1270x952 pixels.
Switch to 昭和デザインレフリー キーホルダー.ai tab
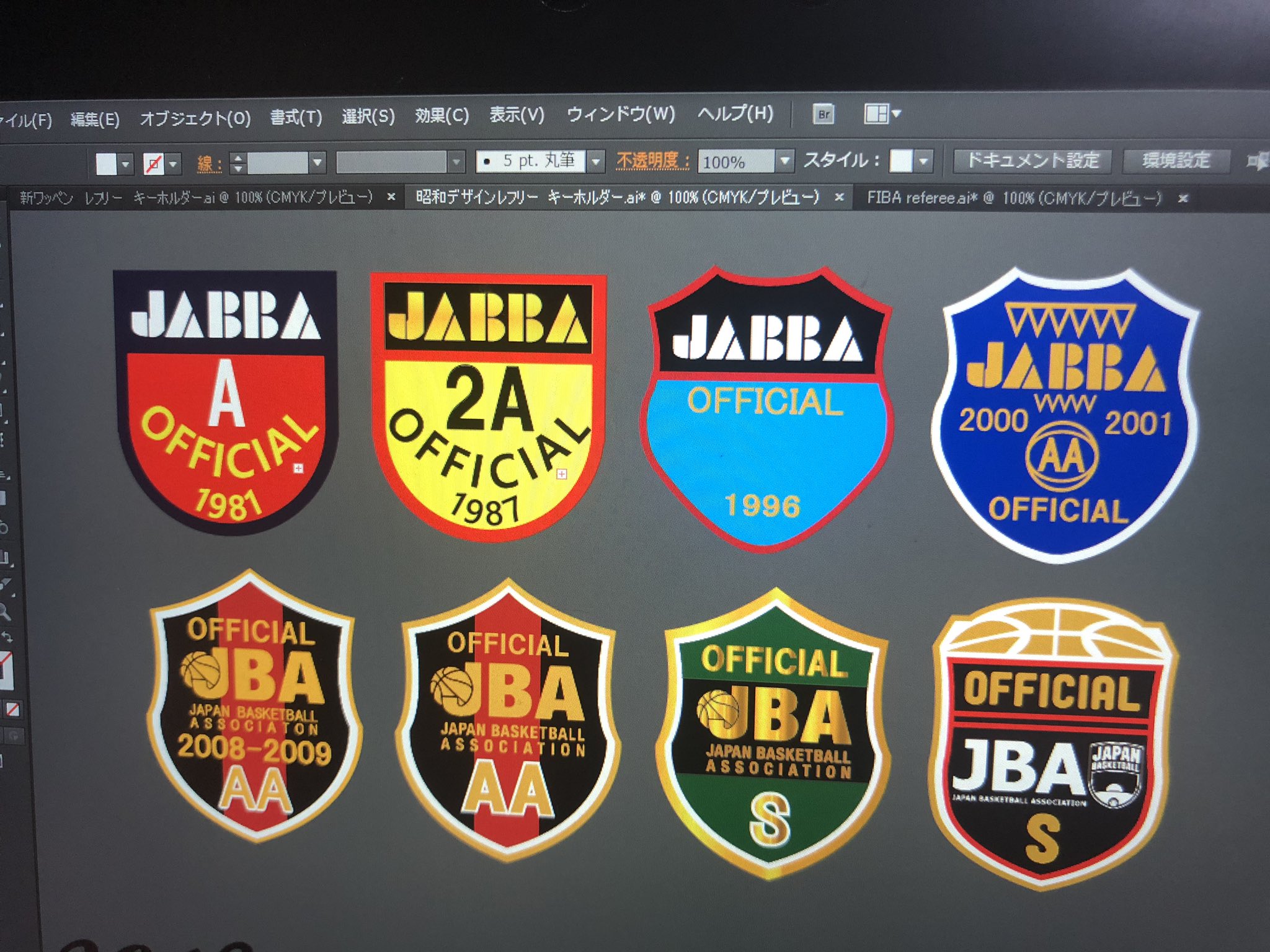617,197
